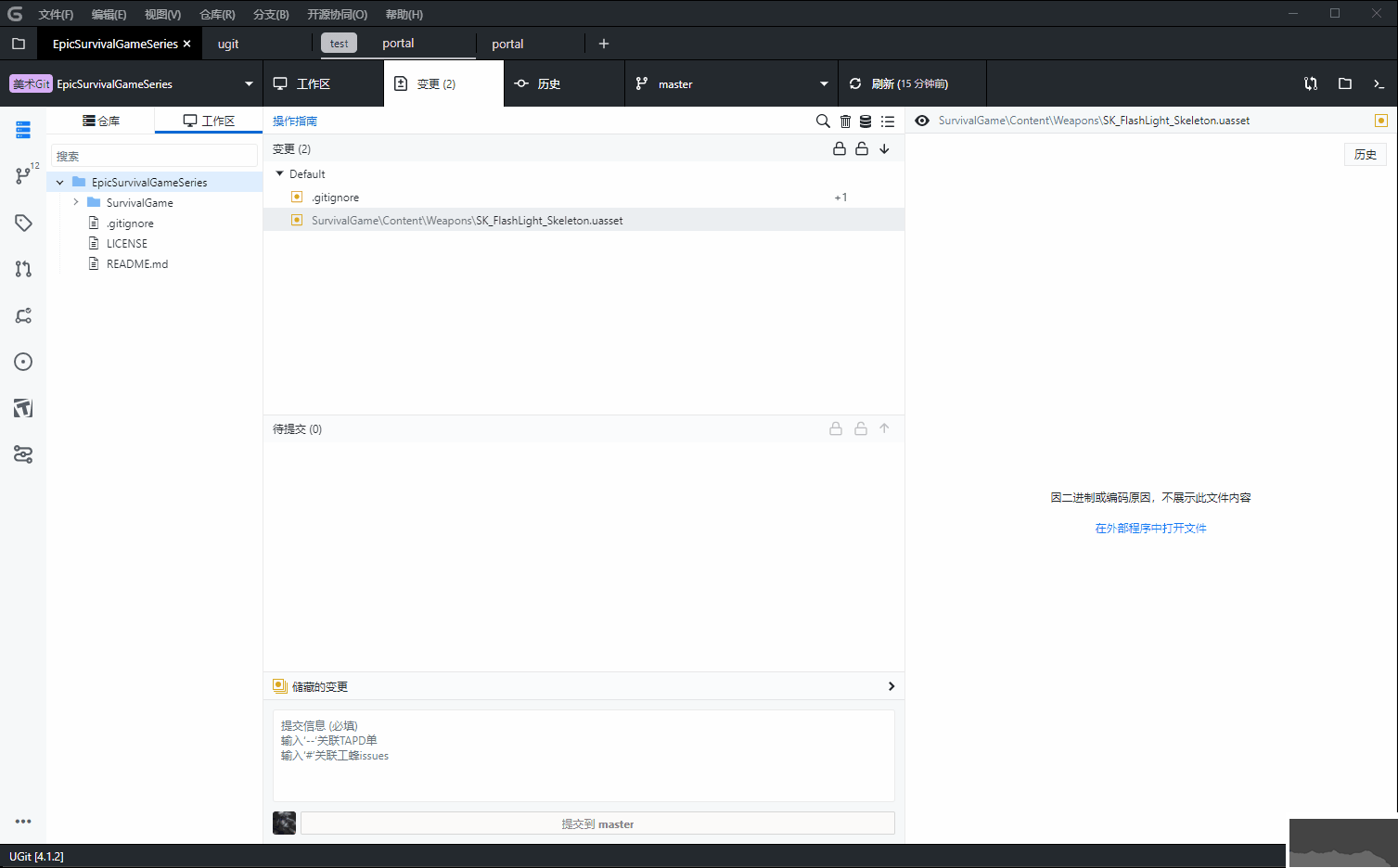Screen dimensions: 1398x868
Task: Expand the SurvivalGame folder
Action: point(76,202)
